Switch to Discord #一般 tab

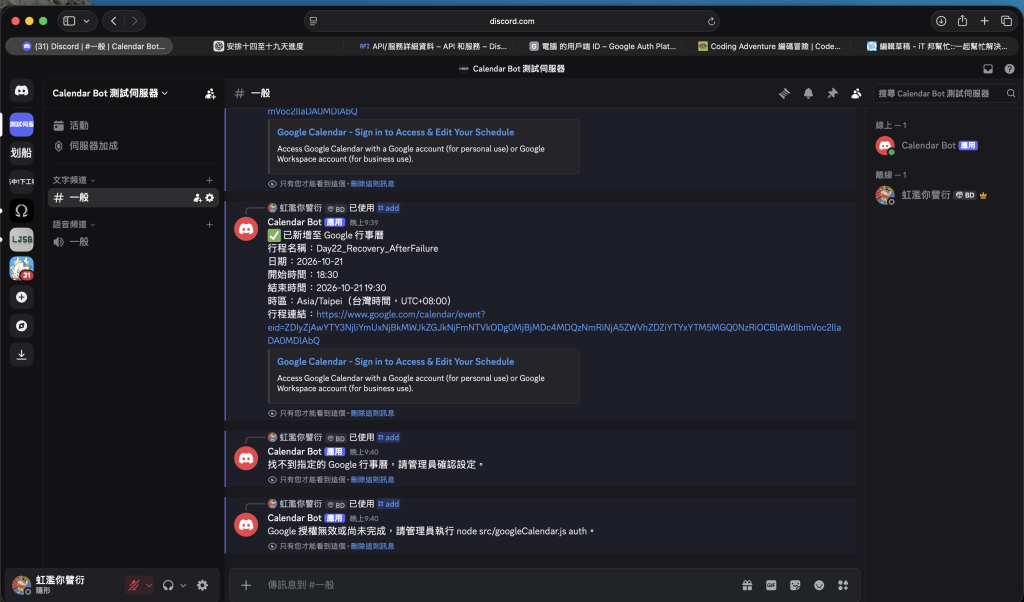pos(90,46)
